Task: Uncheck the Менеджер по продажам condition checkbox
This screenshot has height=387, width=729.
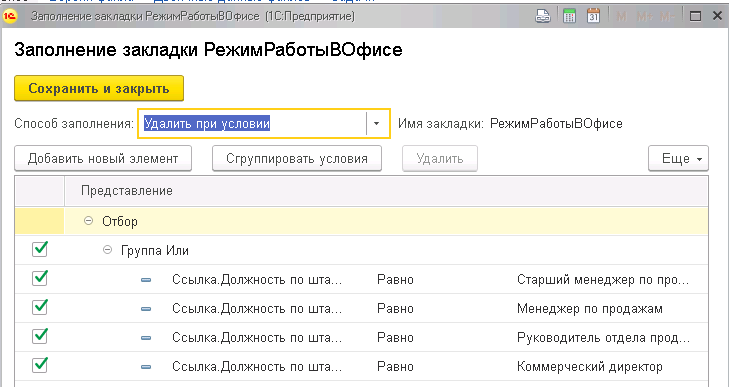Action: coord(40,307)
